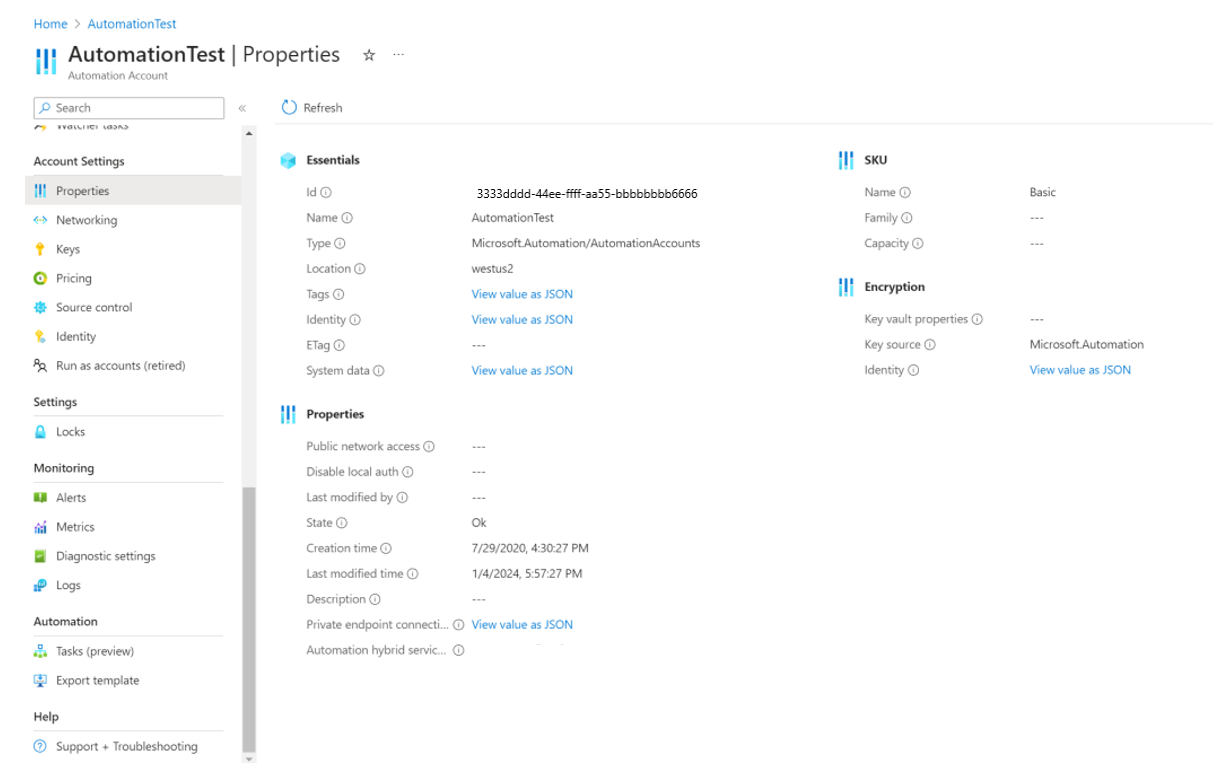Select the Run as accounts icon
Viewport: 1213px width, 764px height.
click(x=40, y=365)
